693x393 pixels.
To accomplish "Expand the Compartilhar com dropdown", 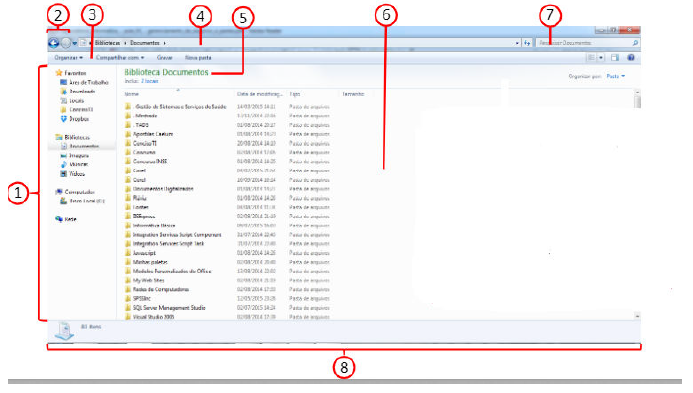I will tap(120, 57).
